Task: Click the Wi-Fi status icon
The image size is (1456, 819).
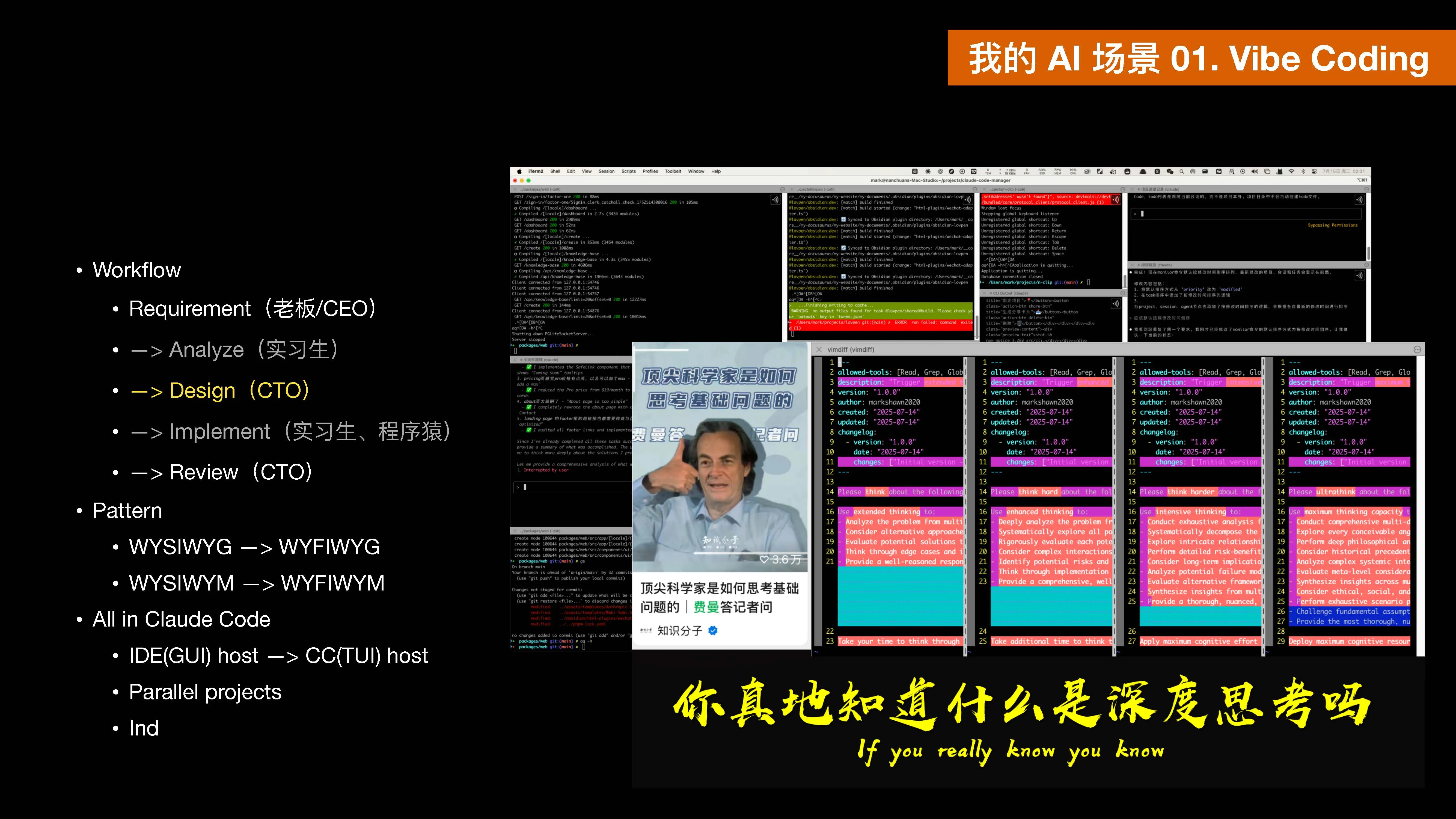Action: 1291,172
